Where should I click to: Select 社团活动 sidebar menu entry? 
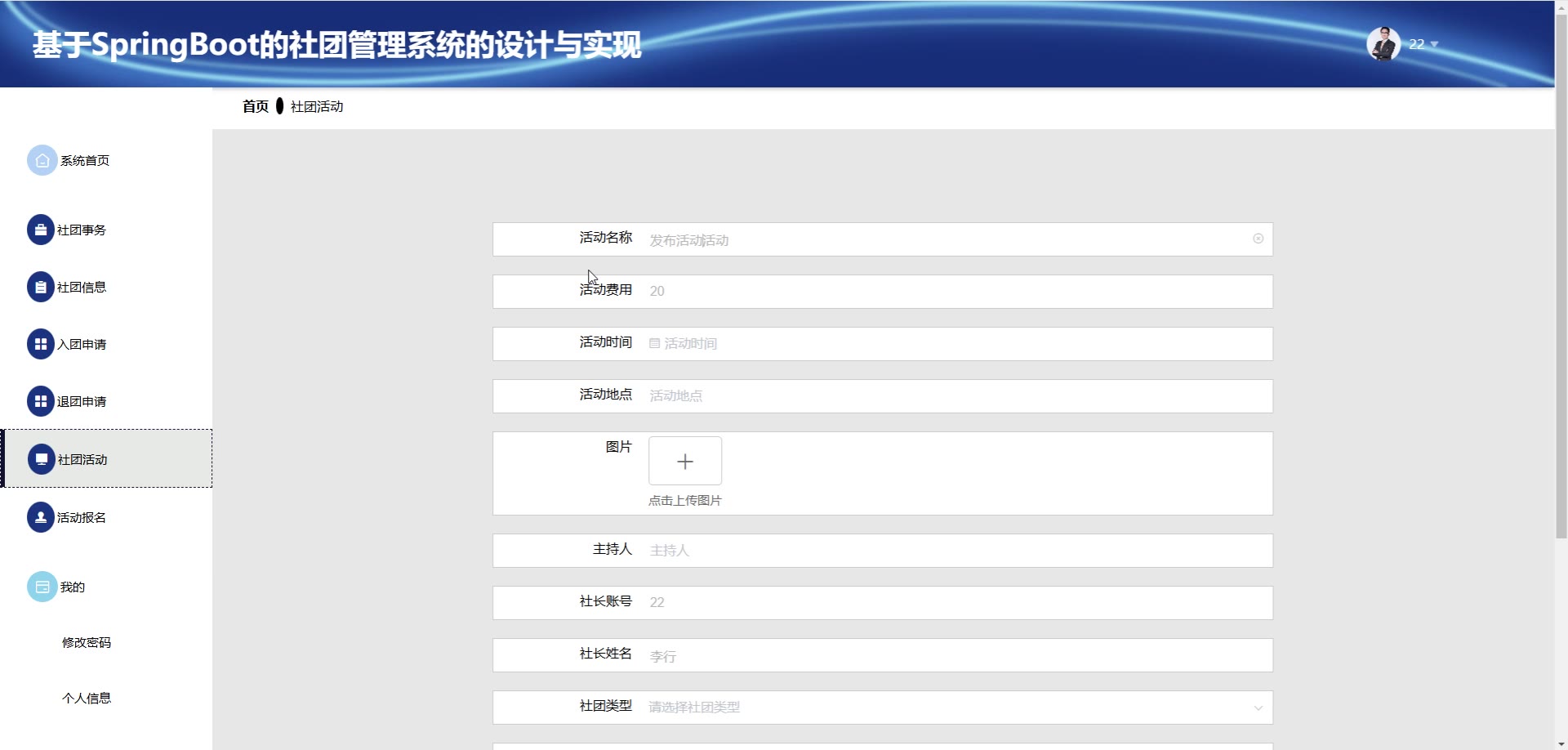coord(106,459)
